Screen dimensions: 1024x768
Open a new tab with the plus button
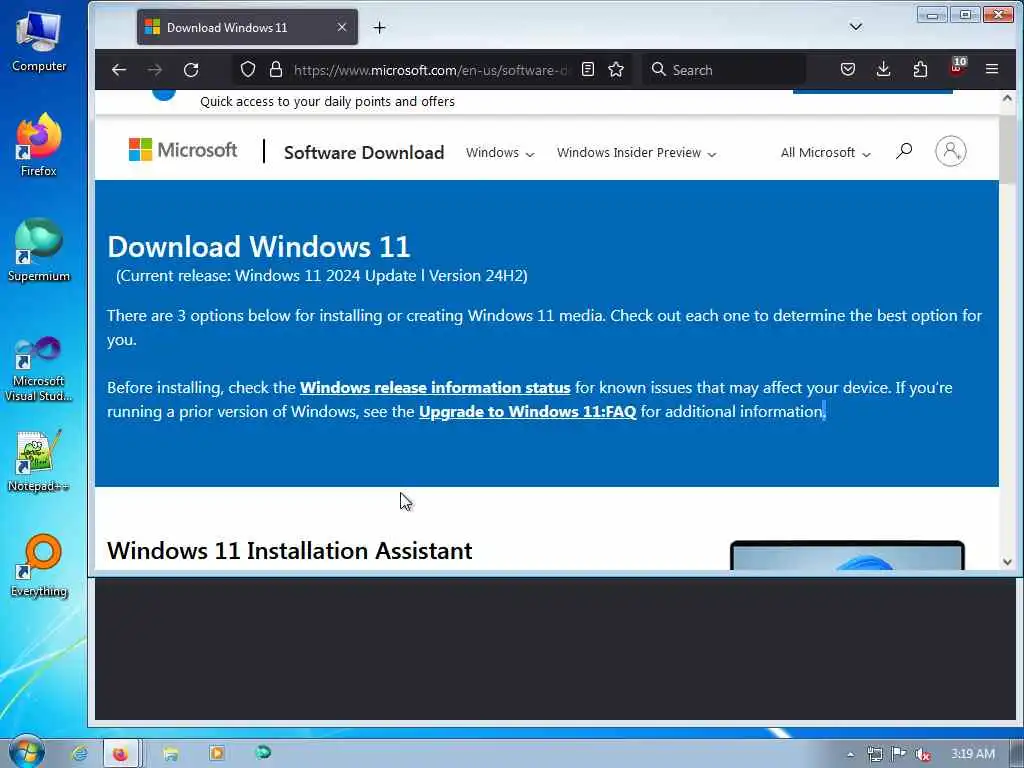[x=379, y=27]
